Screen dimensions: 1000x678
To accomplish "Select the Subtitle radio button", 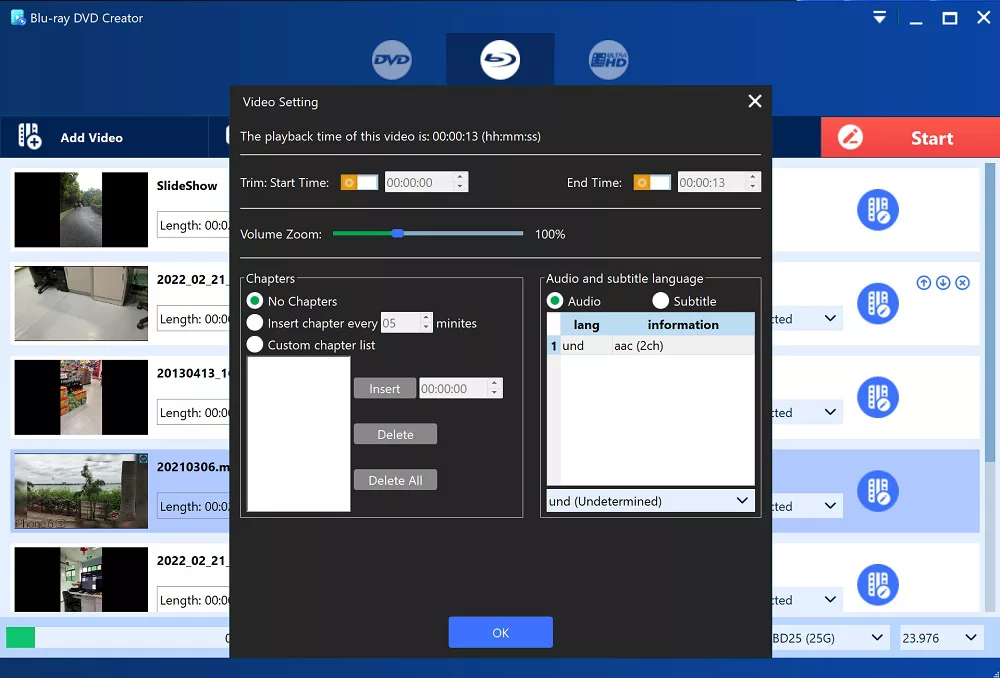I will coord(661,301).
